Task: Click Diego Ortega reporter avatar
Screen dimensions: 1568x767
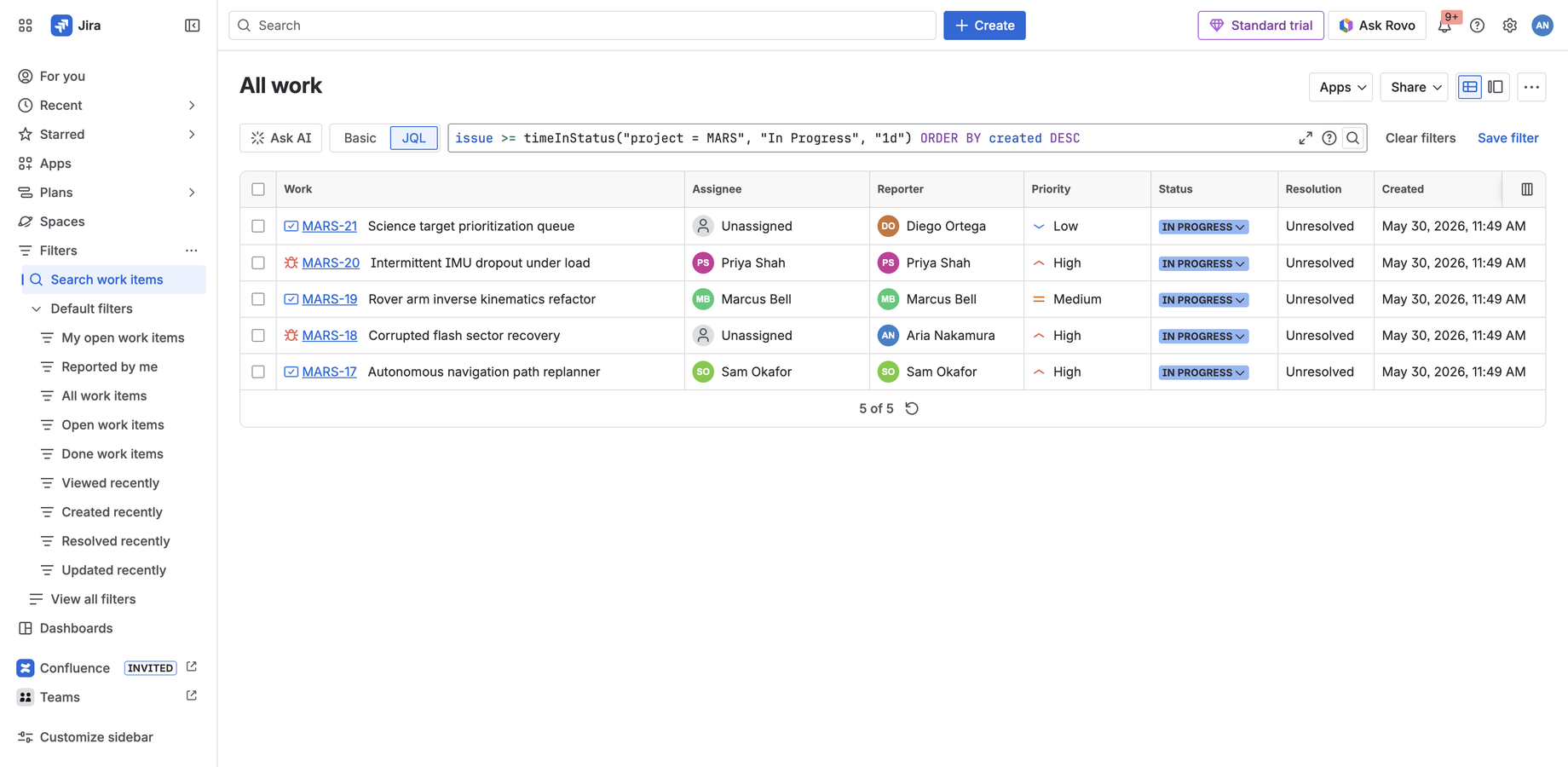Action: point(888,226)
